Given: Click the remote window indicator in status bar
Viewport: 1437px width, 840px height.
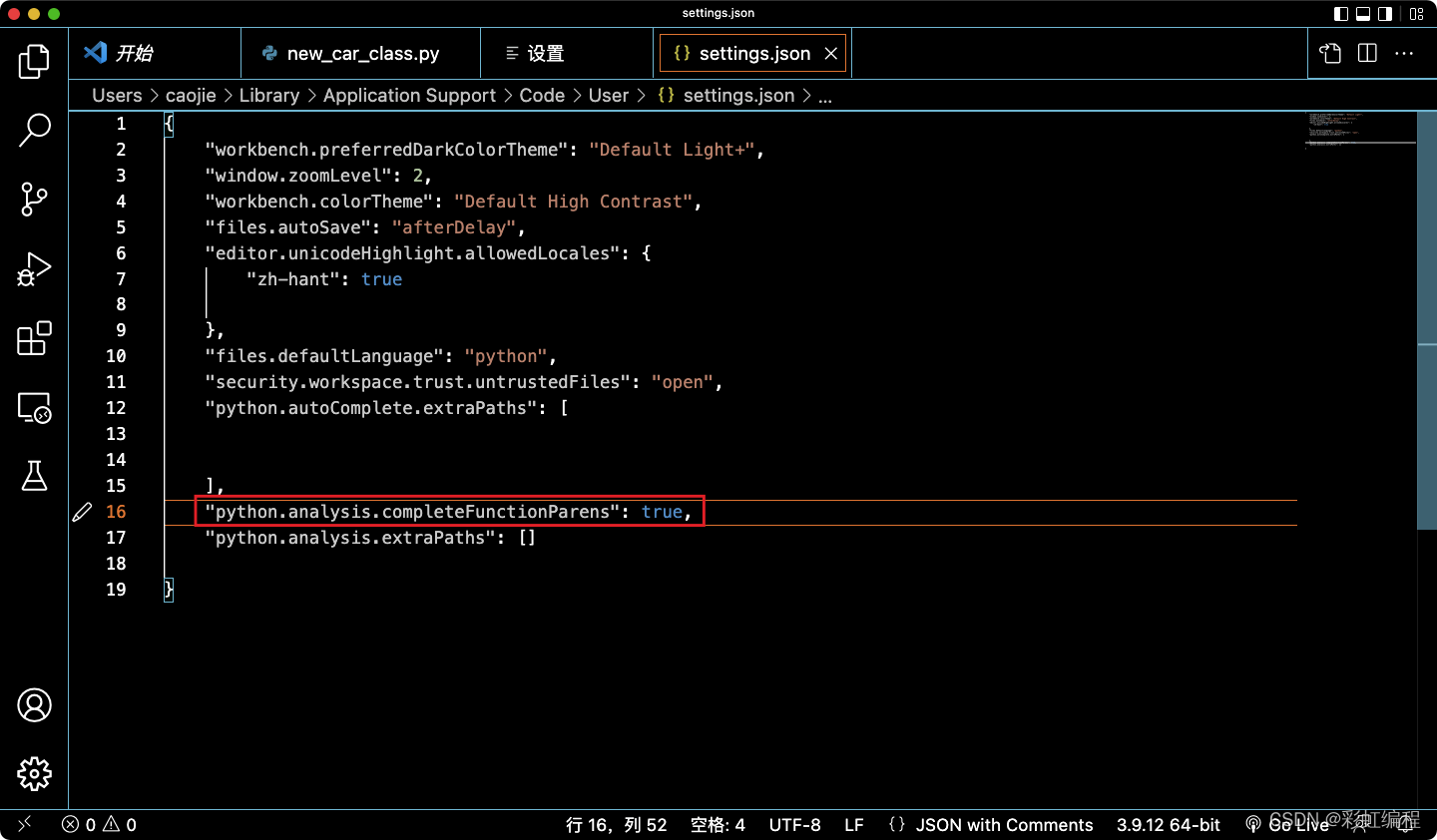Looking at the screenshot, I should (x=25, y=824).
